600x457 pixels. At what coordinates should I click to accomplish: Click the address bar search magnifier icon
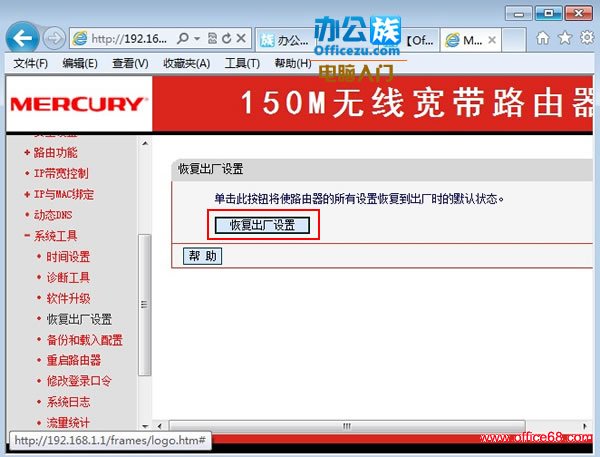[183, 38]
